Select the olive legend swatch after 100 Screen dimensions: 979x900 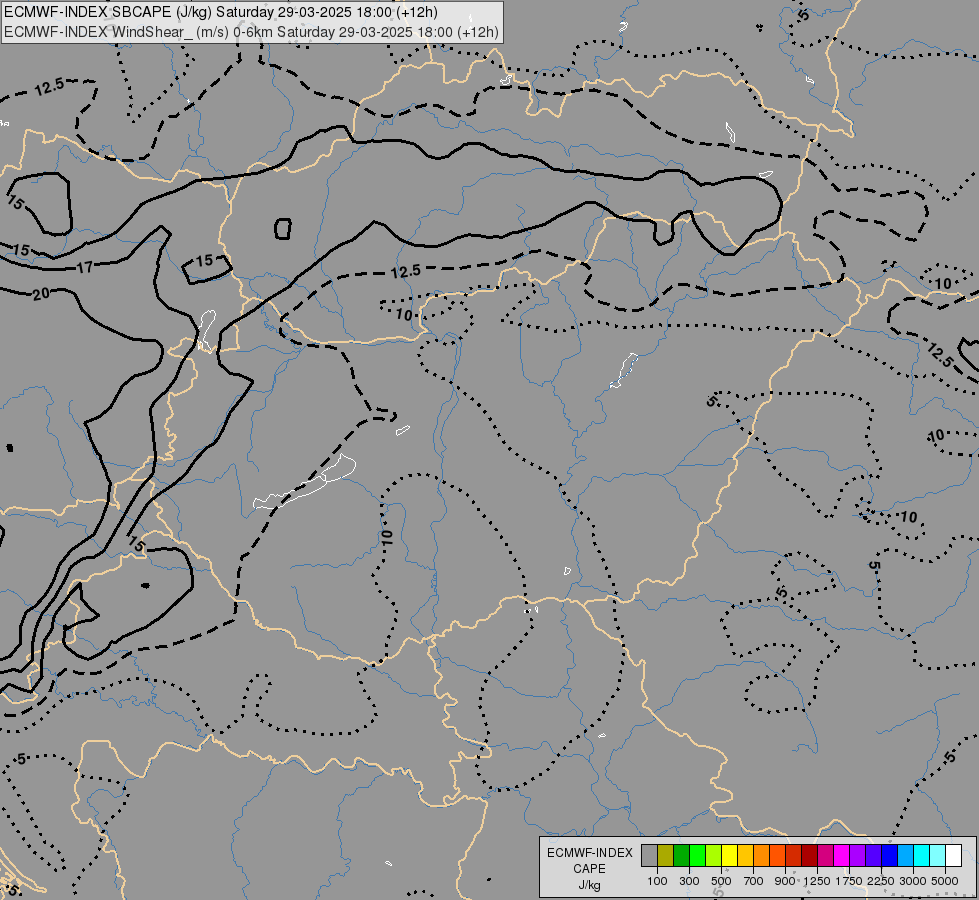pos(665,855)
